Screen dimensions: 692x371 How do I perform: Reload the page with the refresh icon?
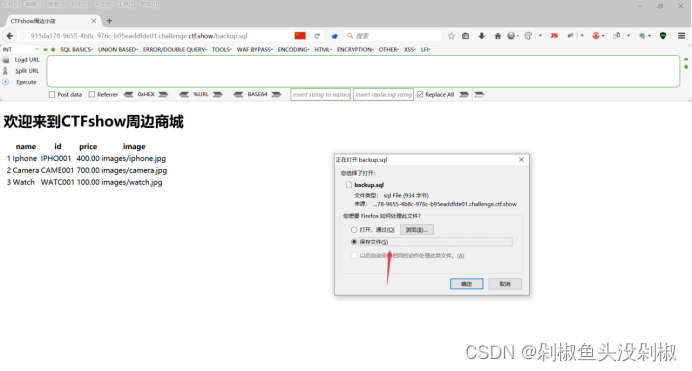coord(316,36)
